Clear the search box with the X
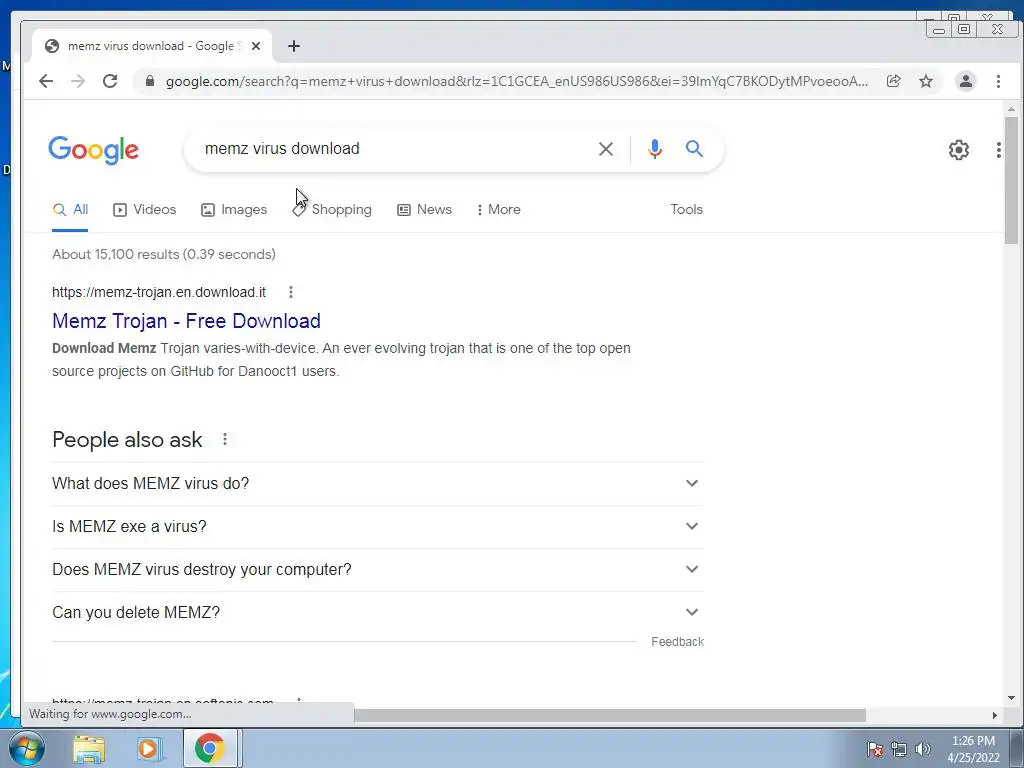1024x768 pixels. pyautogui.click(x=605, y=149)
